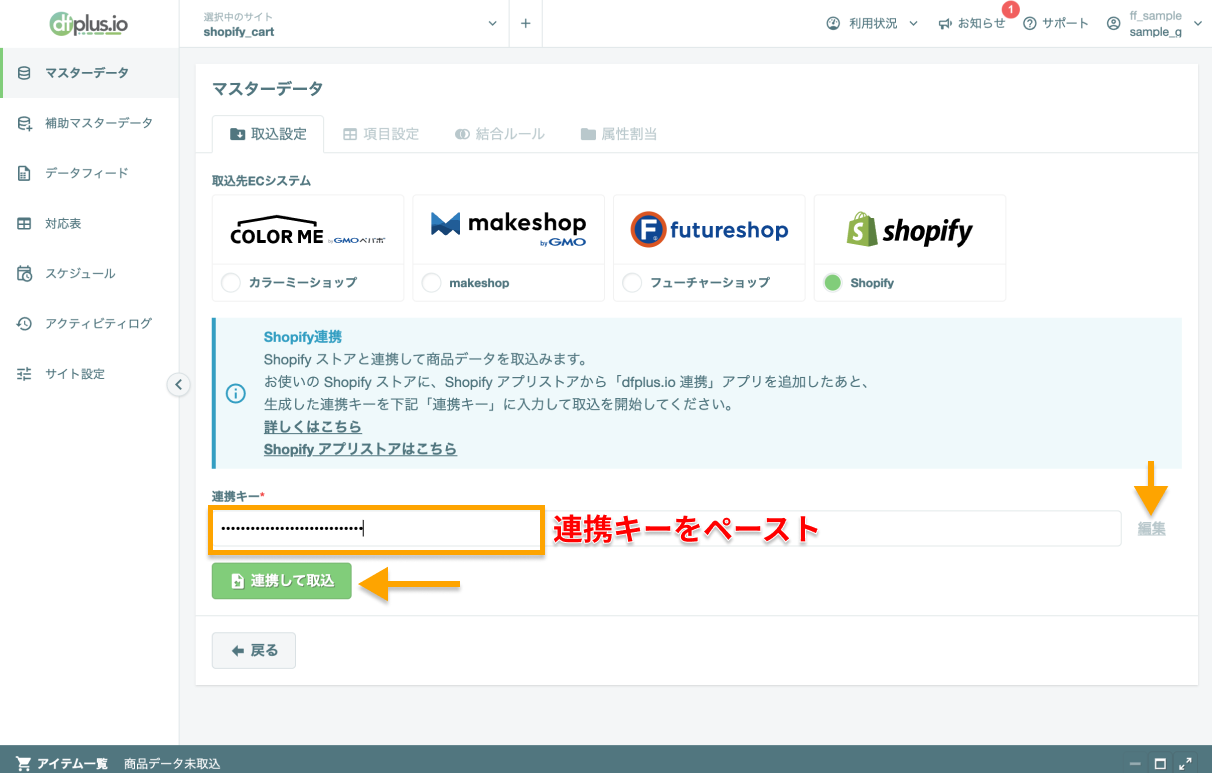Click the 取込先ECシステム label
The height and width of the screenshot is (773, 1212).
pos(262,181)
